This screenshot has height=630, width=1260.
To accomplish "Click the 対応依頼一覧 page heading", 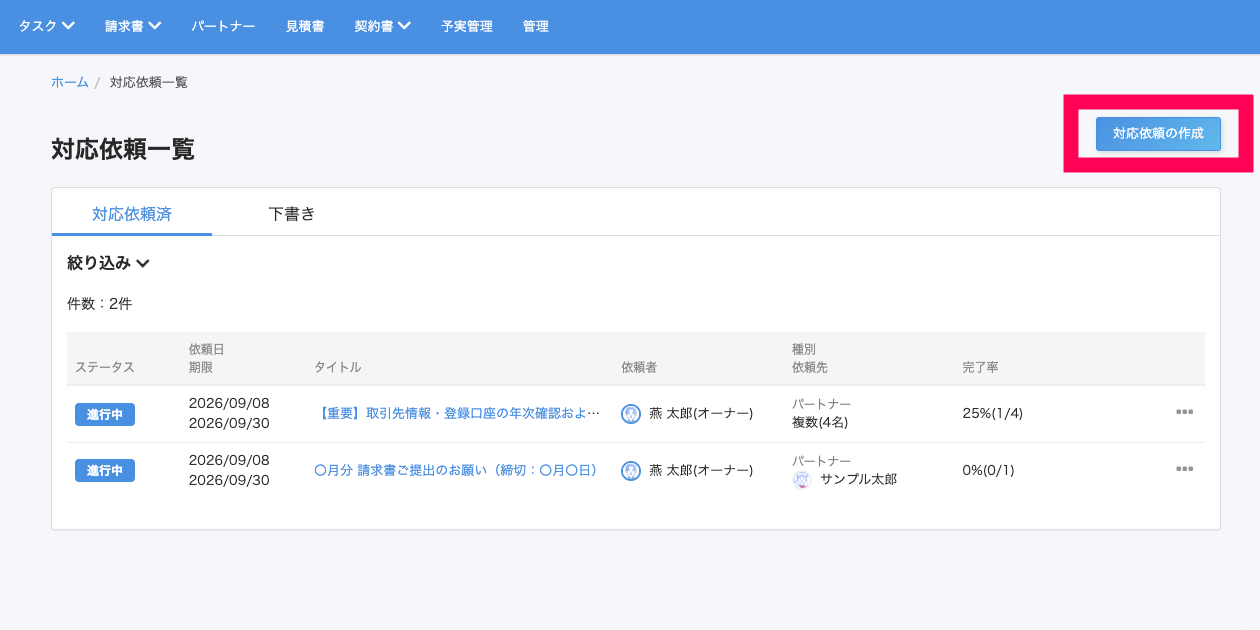I will coord(123,150).
